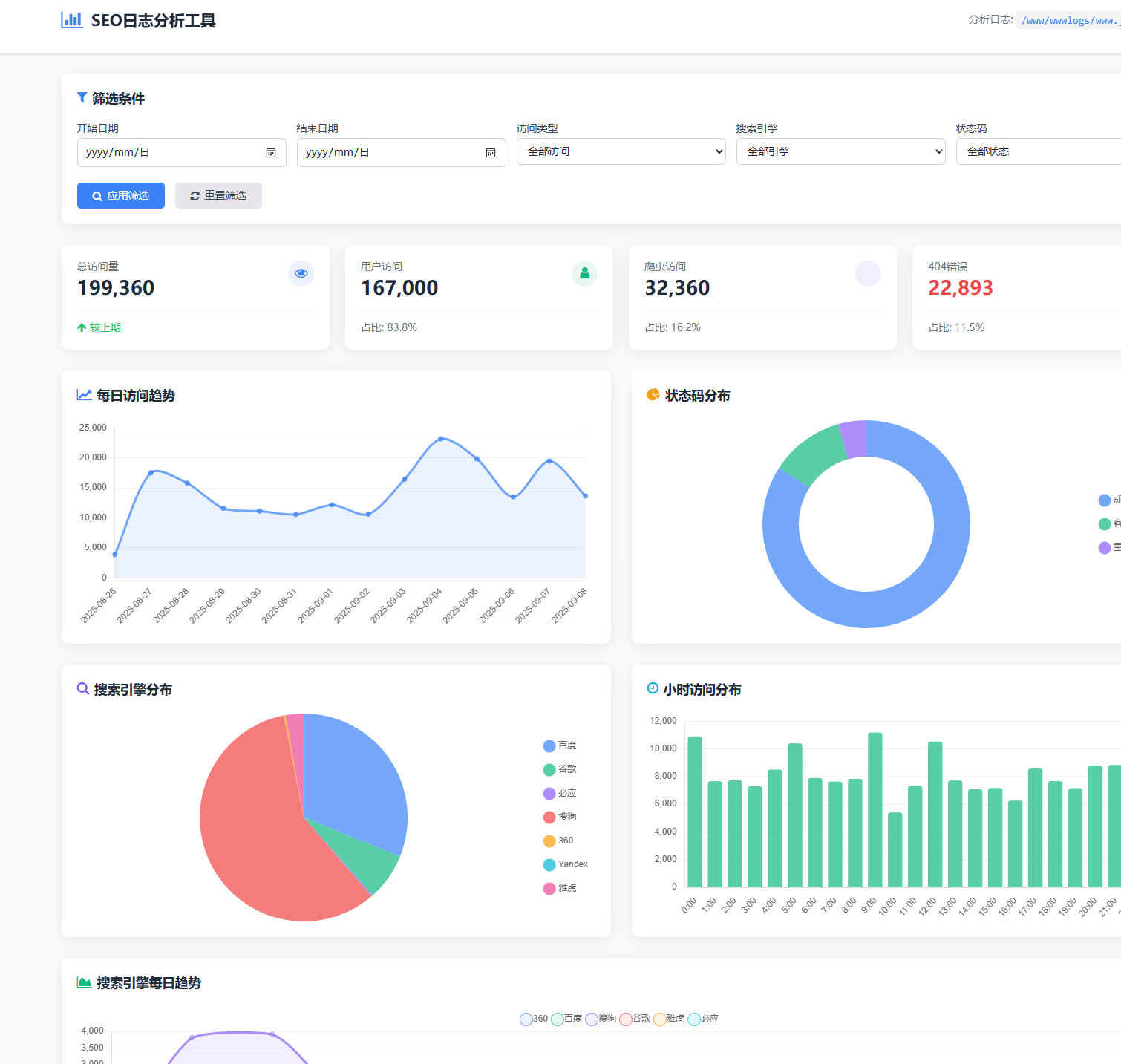Screen dimensions: 1121x1064
Task: Click the line-chart icon beside 每日访问趋势
Action: (x=84, y=395)
